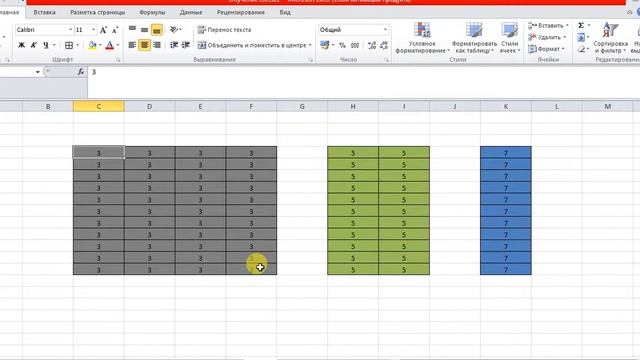Click the borders icon

(69, 45)
